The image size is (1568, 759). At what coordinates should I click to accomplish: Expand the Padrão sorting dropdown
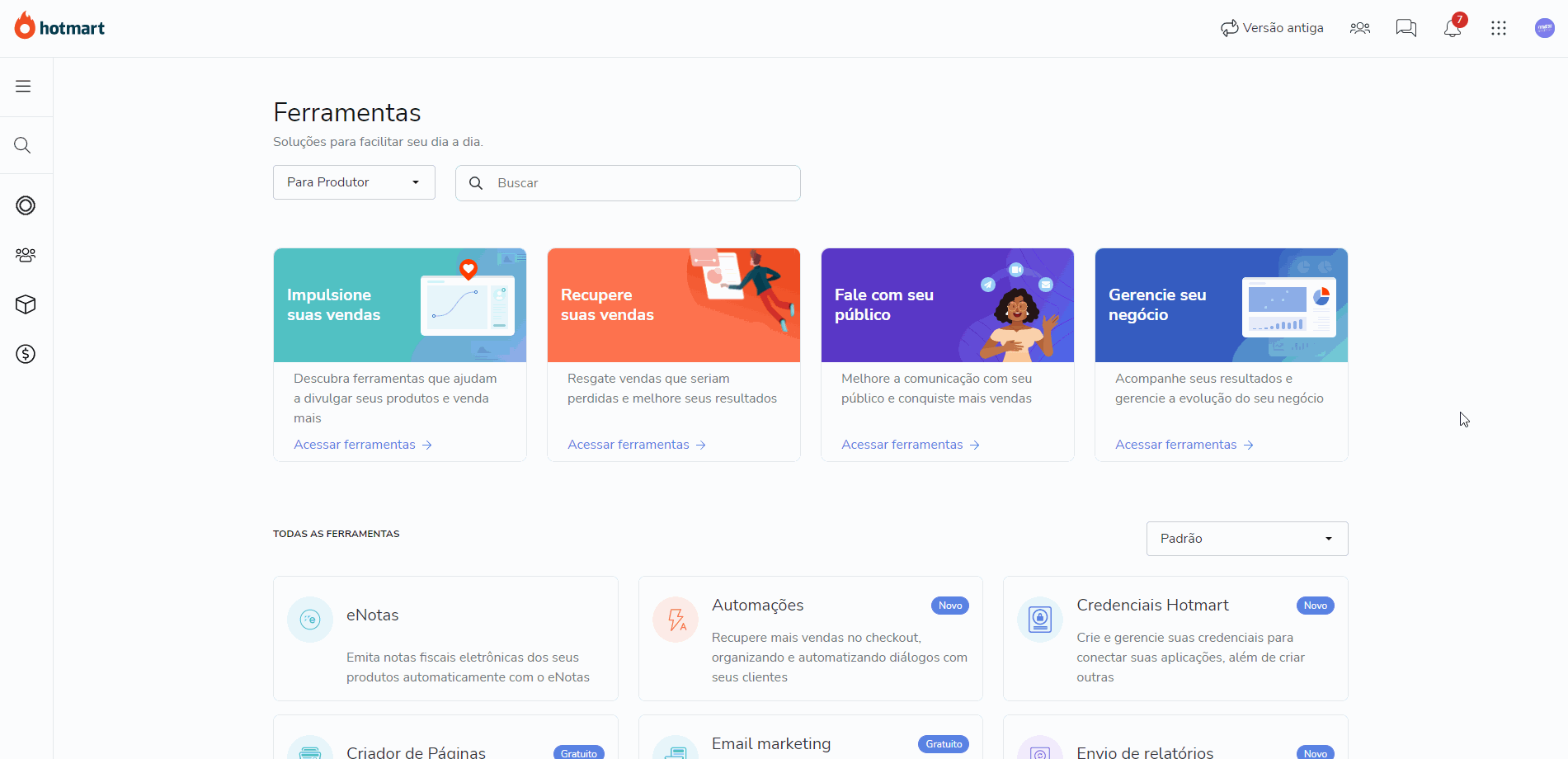point(1247,539)
